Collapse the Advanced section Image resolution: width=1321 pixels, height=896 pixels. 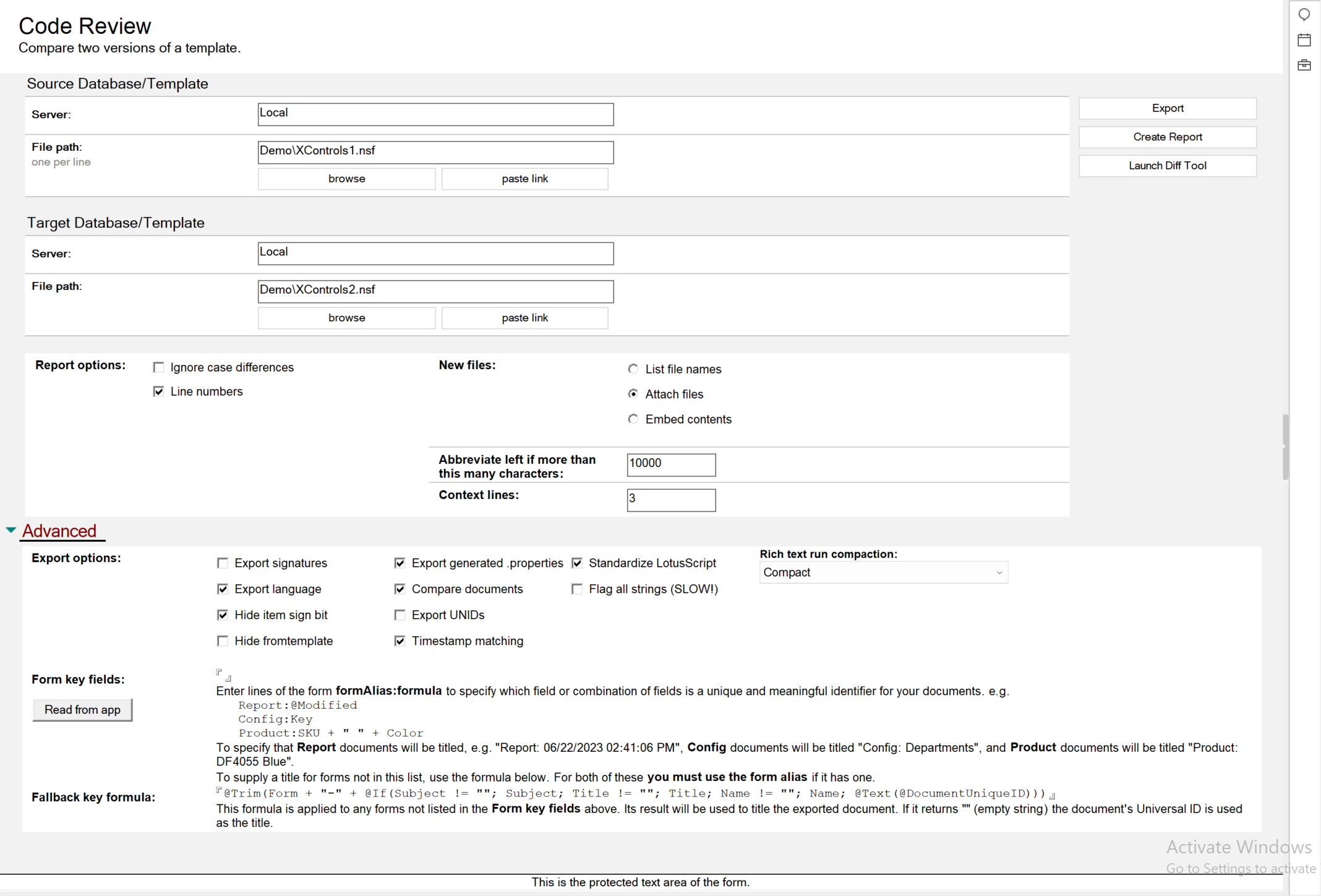click(x=11, y=529)
